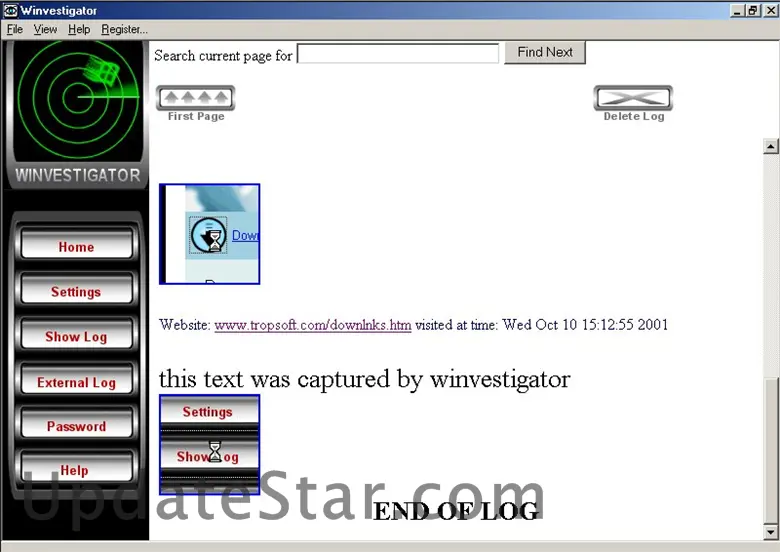Open the download page screenshot thumbnail
This screenshot has height=552, width=780.
pyautogui.click(x=209, y=234)
